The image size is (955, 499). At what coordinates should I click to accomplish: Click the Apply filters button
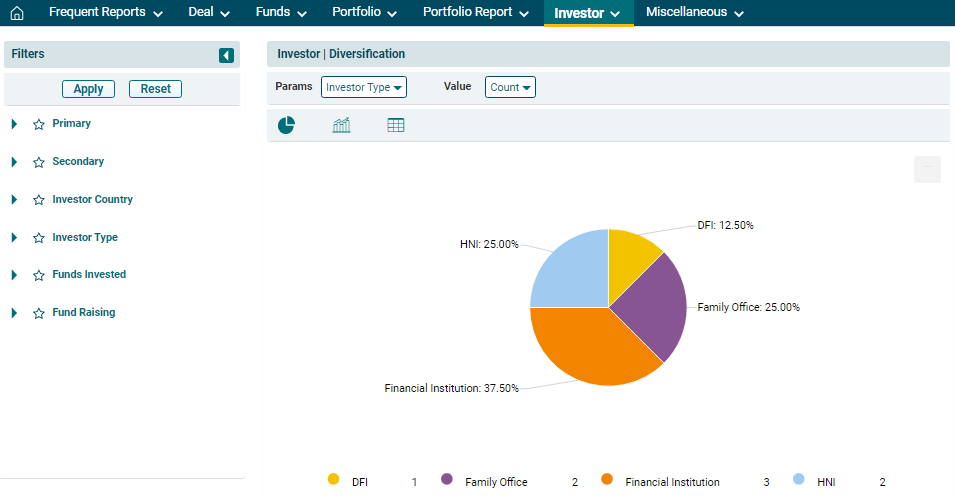tap(88, 89)
